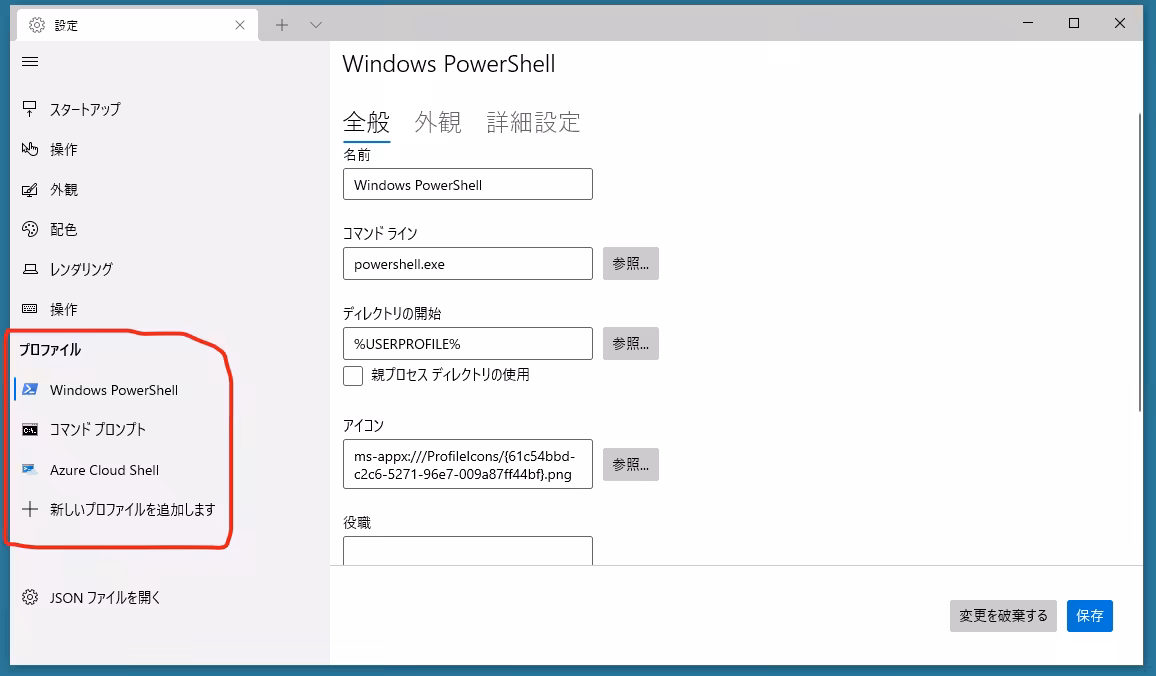
Task: Close the 設定 tab
Action: coord(240,25)
